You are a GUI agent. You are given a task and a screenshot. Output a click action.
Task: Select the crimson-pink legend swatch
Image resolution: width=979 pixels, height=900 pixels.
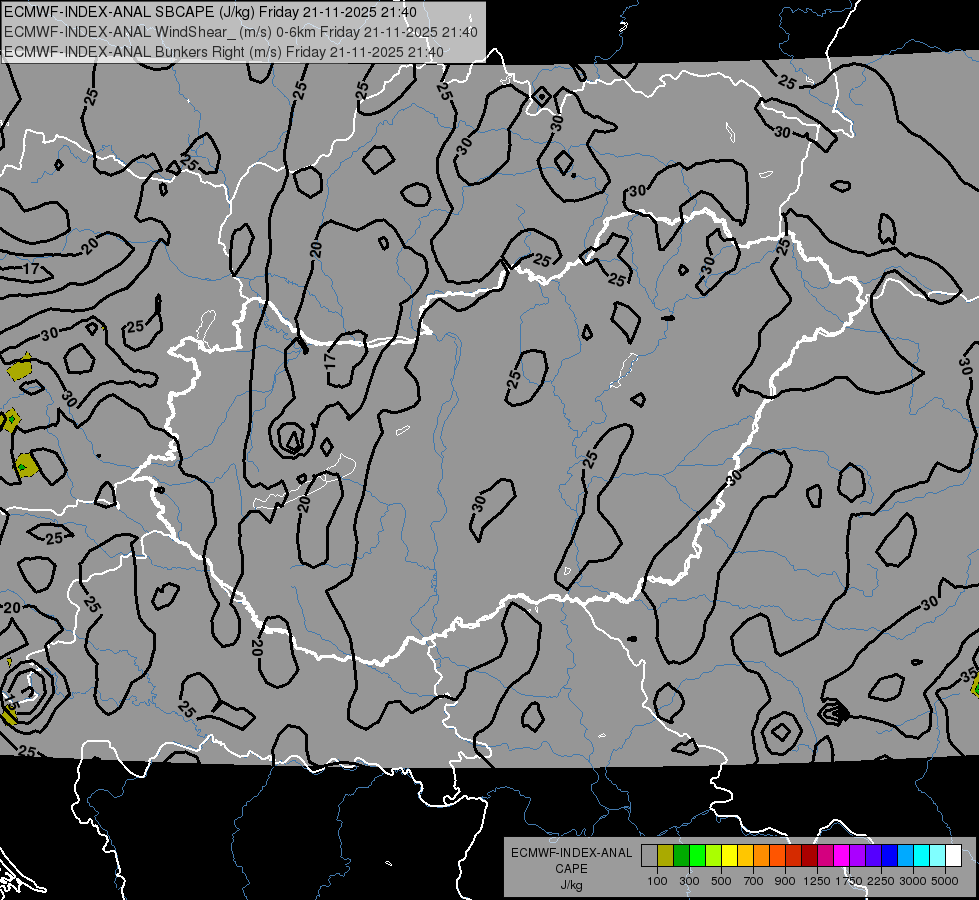825,856
